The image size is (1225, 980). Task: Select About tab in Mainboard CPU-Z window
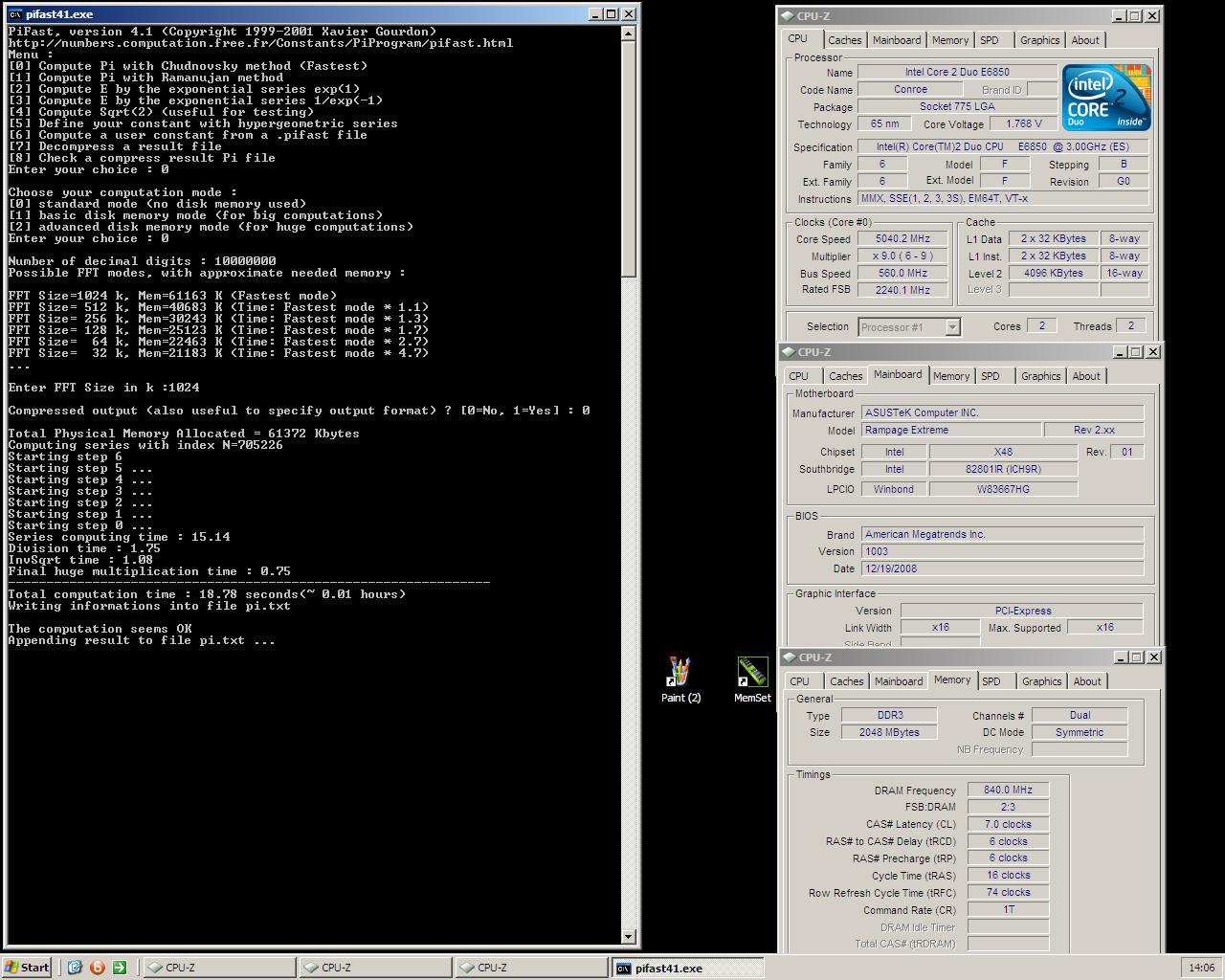[x=1086, y=376]
